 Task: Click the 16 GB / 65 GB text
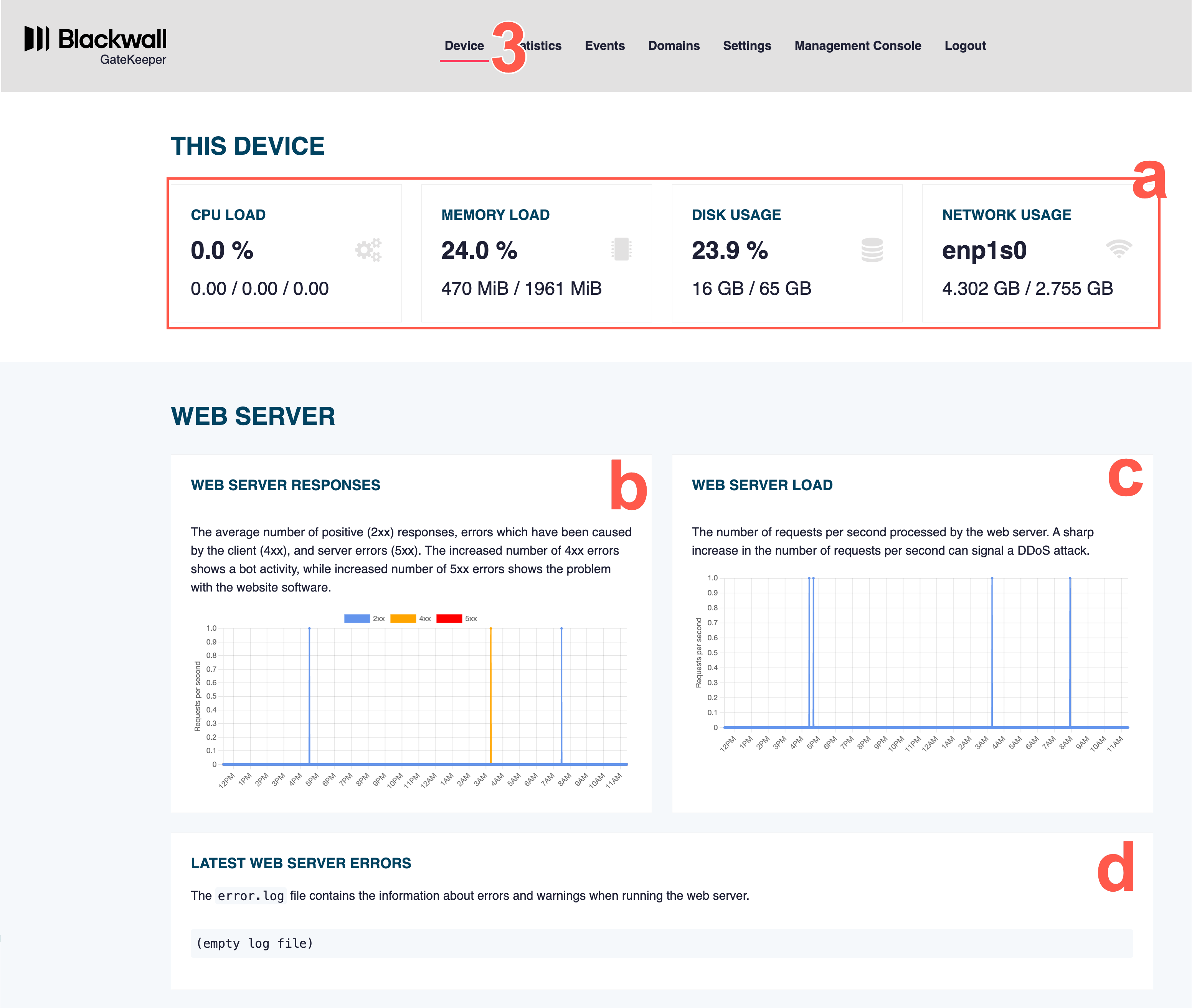(752, 289)
